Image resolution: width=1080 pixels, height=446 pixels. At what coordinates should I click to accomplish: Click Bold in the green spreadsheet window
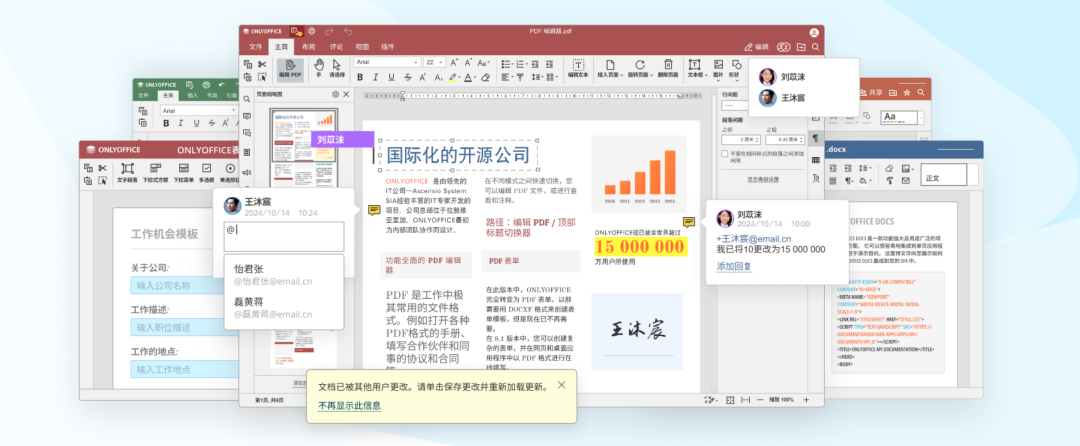click(x=165, y=123)
